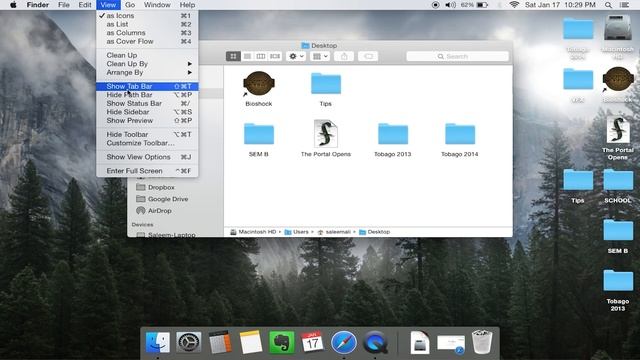Select the SEM B folder in Finder window

pos(259,139)
